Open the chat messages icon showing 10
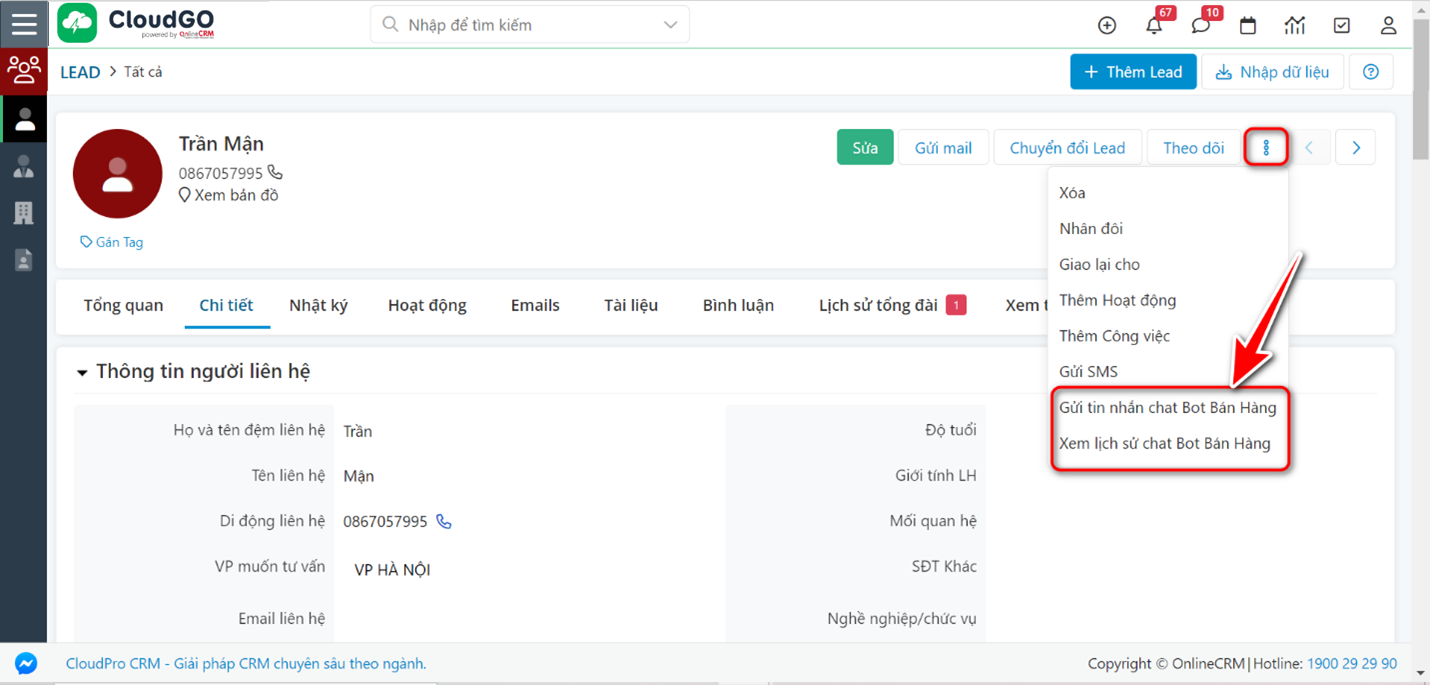 coord(1199,24)
